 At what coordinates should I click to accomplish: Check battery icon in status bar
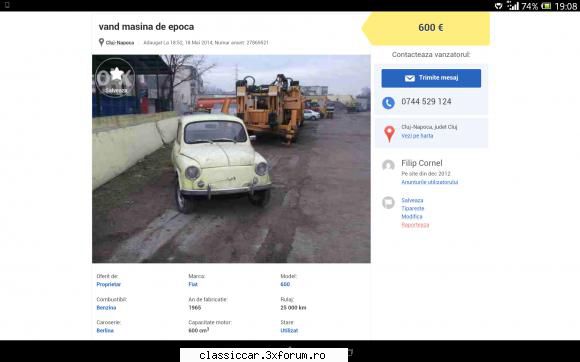(x=546, y=6)
